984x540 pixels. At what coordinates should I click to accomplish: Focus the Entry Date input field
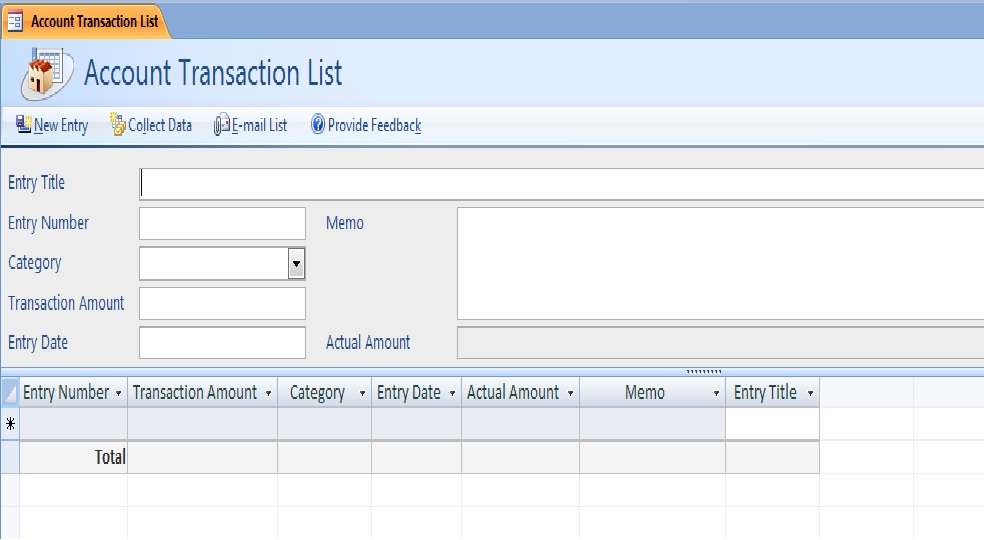point(222,343)
